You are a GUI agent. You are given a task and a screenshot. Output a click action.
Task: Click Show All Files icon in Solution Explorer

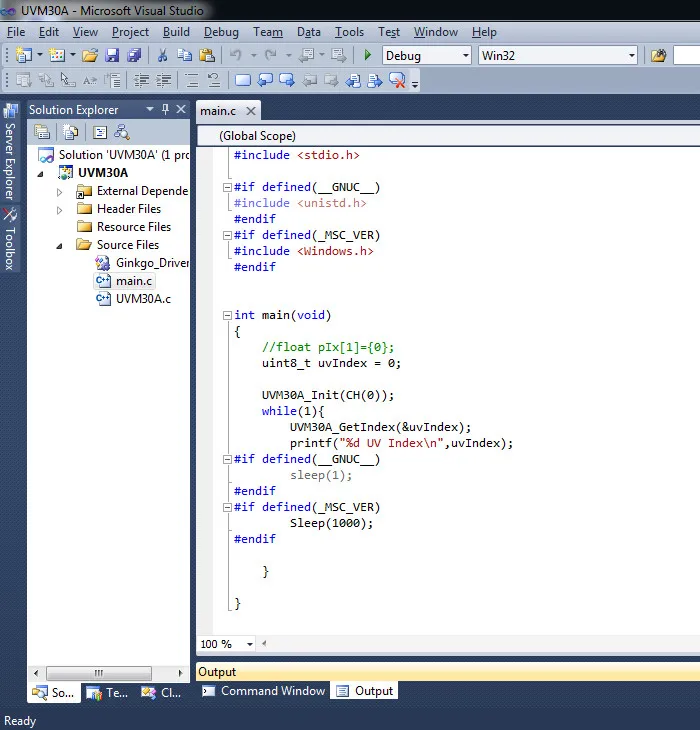pos(70,132)
